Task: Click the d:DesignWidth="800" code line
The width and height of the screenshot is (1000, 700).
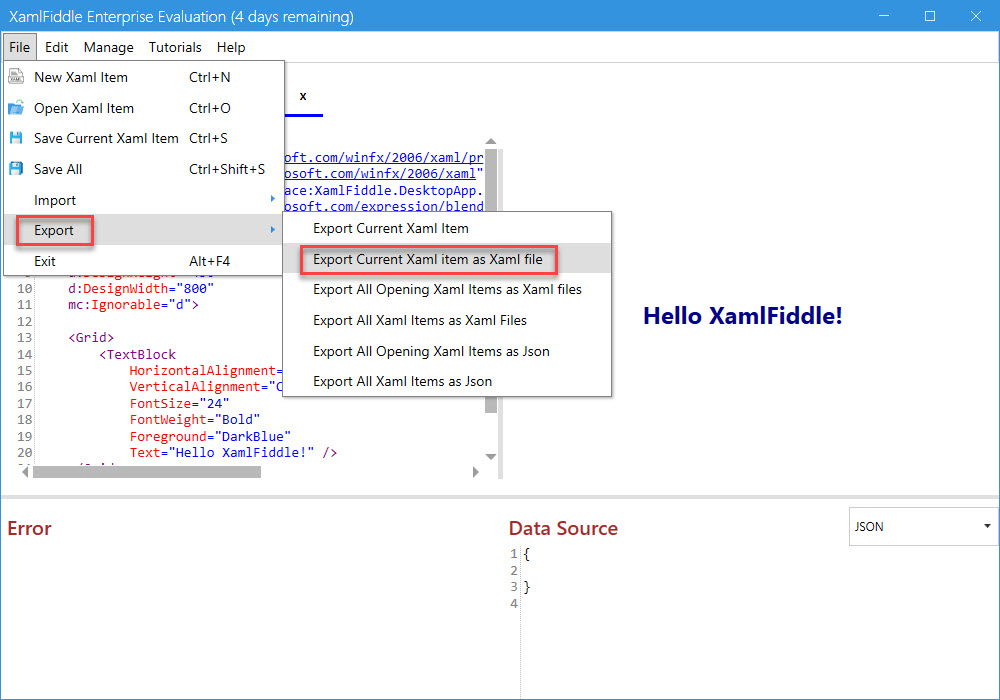Action: pos(141,289)
